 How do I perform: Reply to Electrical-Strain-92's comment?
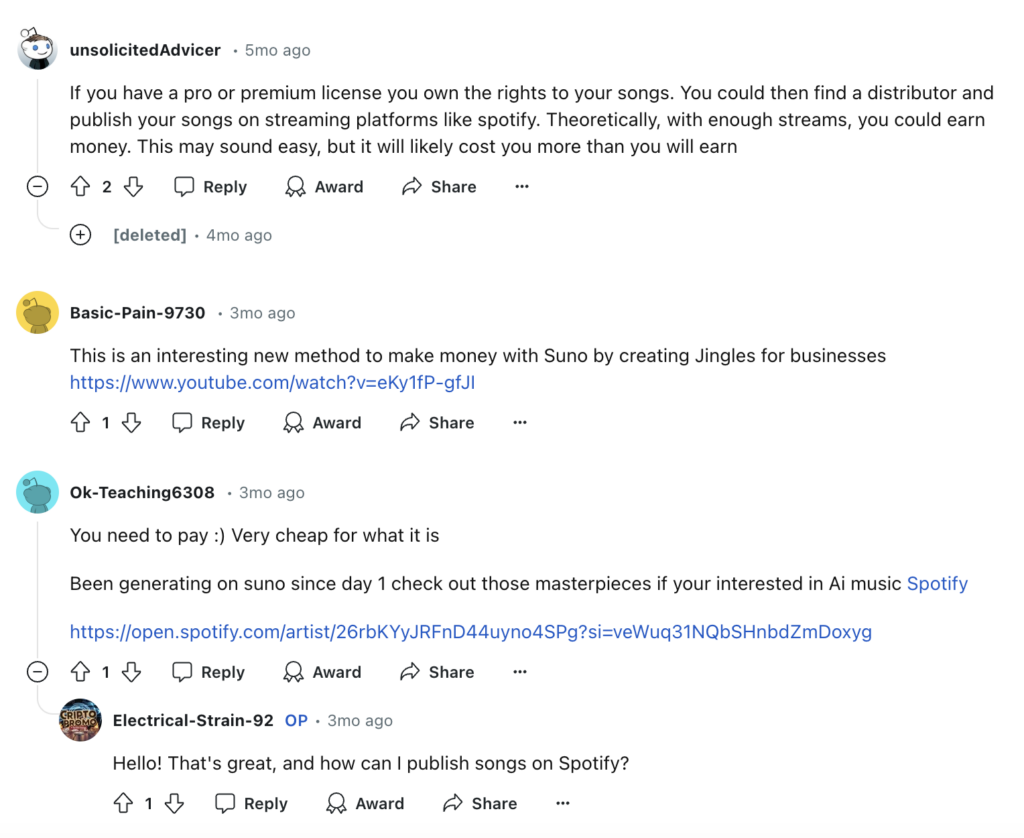tap(251, 803)
